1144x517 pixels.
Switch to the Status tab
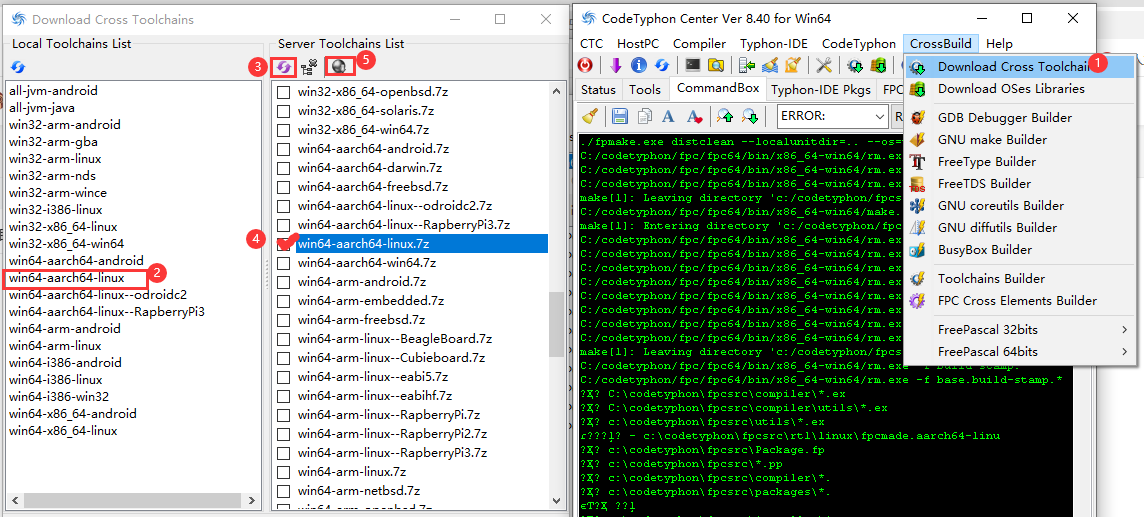[x=598, y=90]
